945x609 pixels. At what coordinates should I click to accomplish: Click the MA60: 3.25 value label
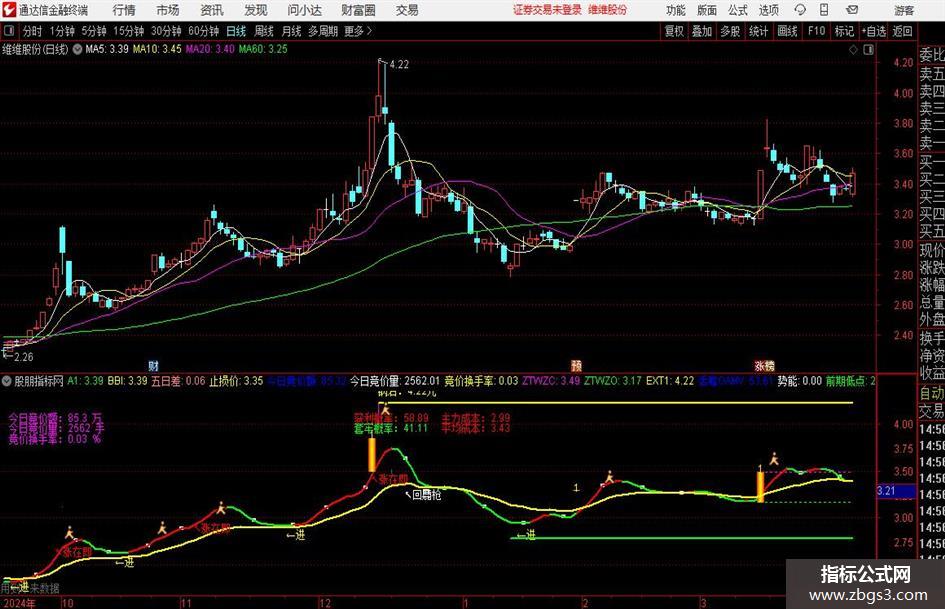point(263,49)
